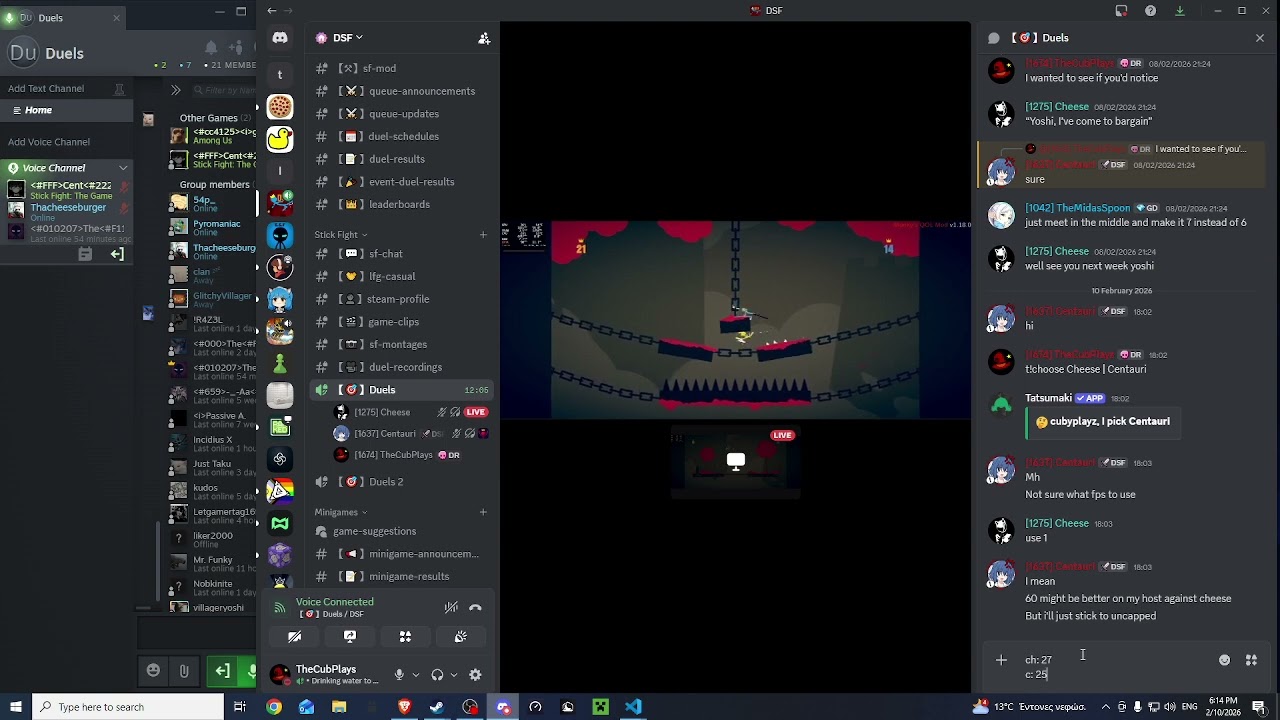
Task: Open Discord user settings gear
Action: (x=475, y=675)
